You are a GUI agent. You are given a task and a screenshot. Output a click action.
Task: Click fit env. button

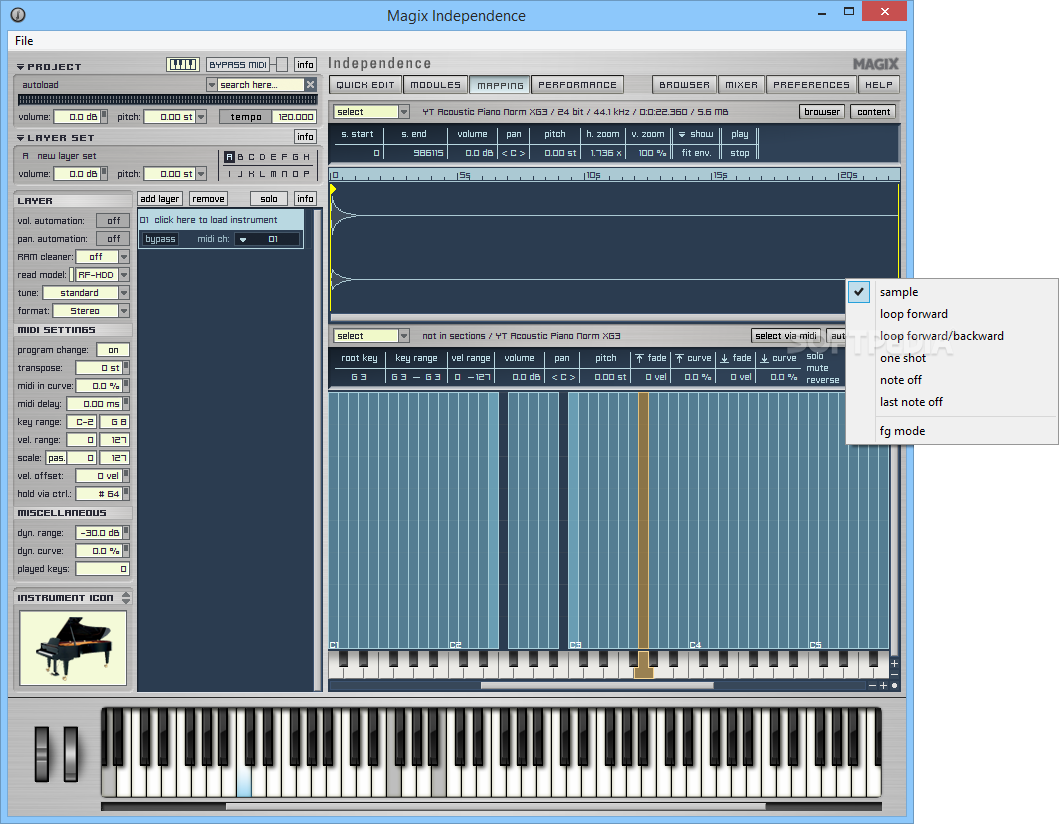point(696,153)
